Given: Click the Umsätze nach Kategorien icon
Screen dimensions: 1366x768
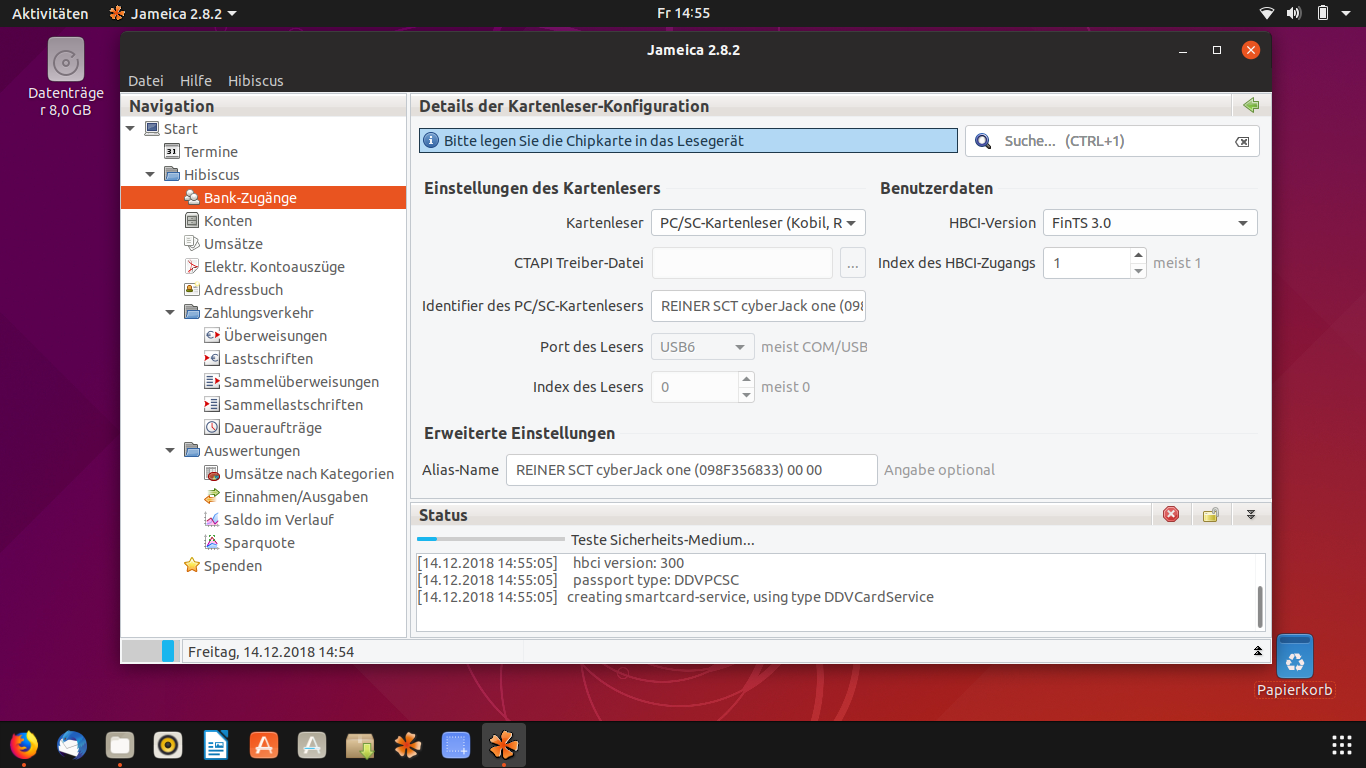Looking at the screenshot, I should tap(212, 473).
